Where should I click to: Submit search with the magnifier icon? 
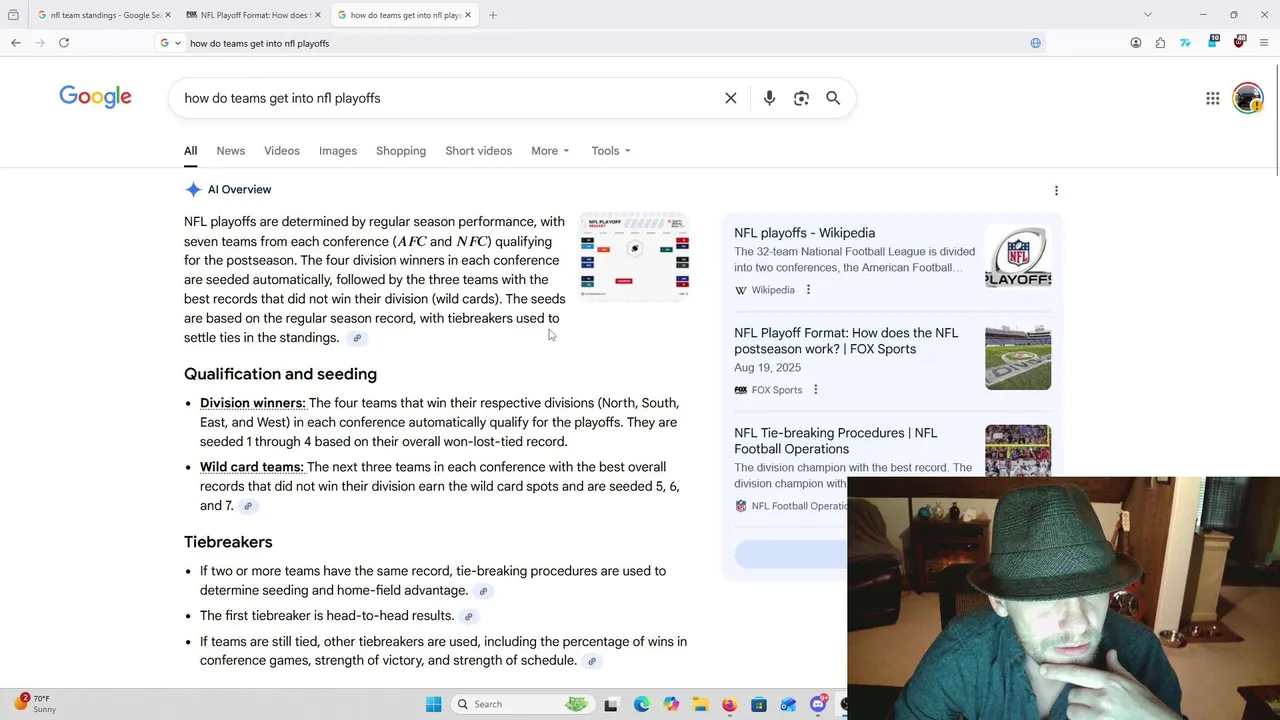[x=833, y=98]
